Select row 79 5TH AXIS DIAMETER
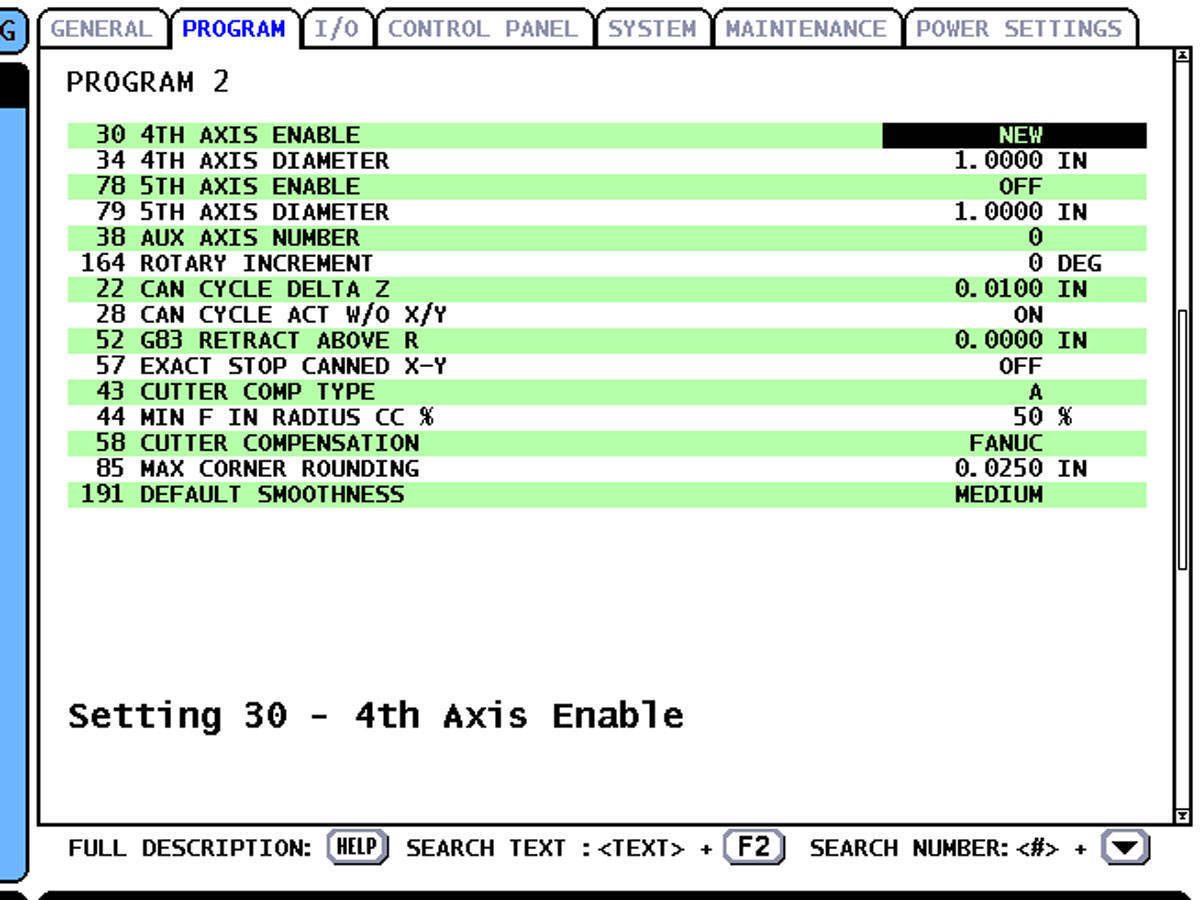The image size is (1200, 900). coord(607,212)
